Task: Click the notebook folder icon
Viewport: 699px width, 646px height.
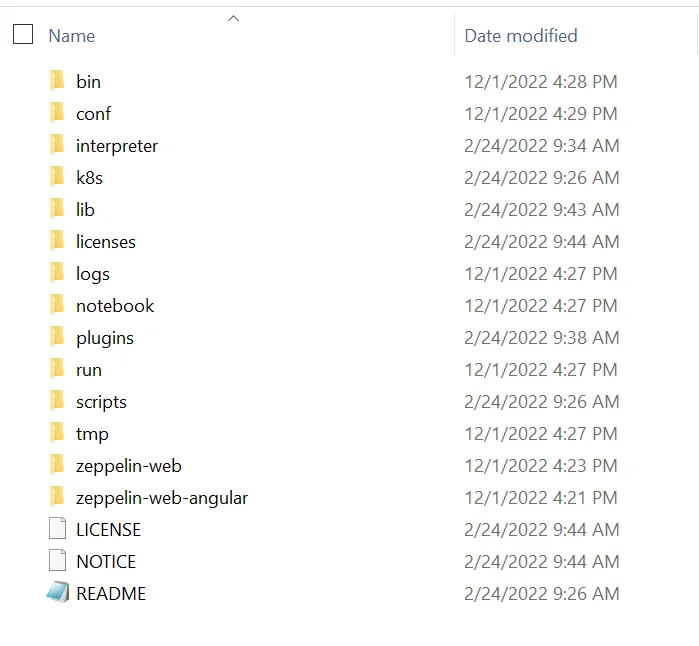Action: point(58,305)
